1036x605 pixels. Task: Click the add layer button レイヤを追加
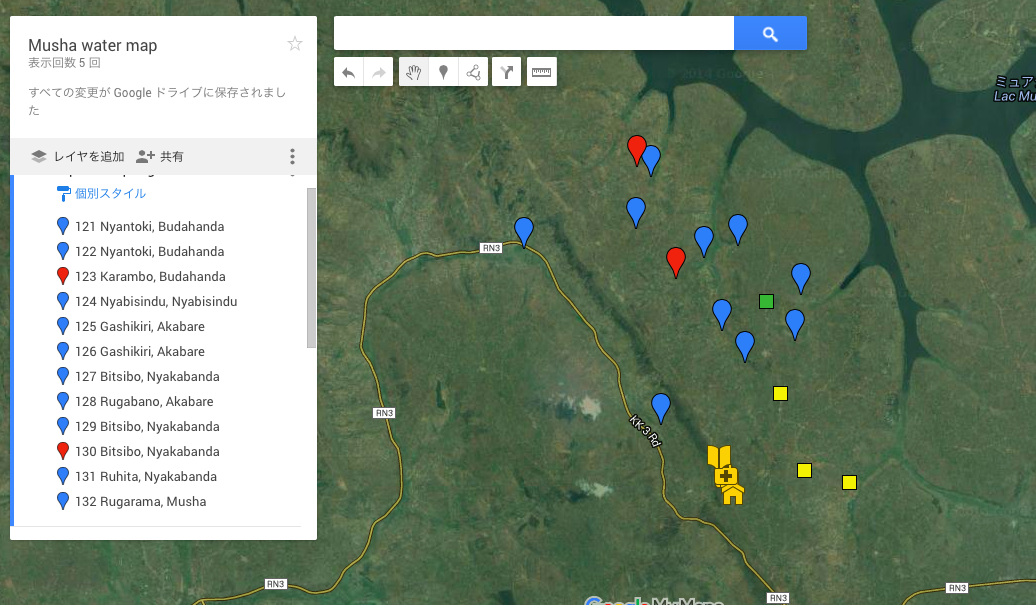click(x=77, y=157)
